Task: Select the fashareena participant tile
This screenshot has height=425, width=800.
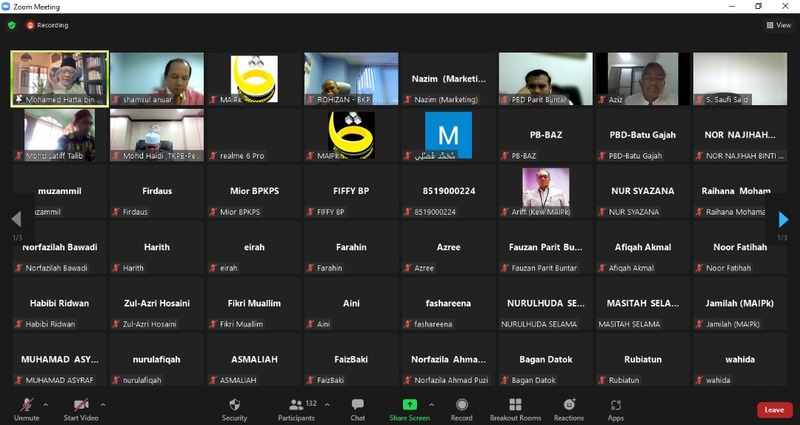Action: tap(448, 304)
